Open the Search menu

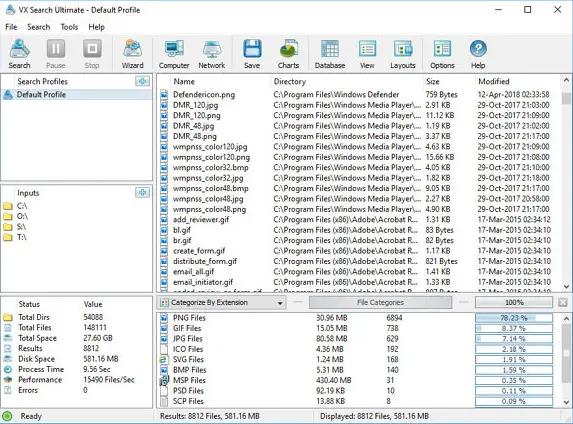(x=38, y=27)
